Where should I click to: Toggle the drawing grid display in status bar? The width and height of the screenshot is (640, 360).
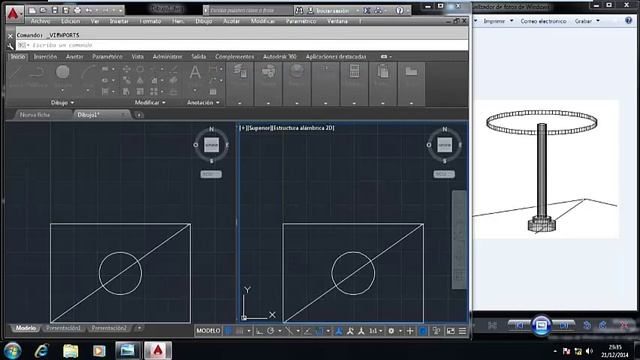coord(229,331)
